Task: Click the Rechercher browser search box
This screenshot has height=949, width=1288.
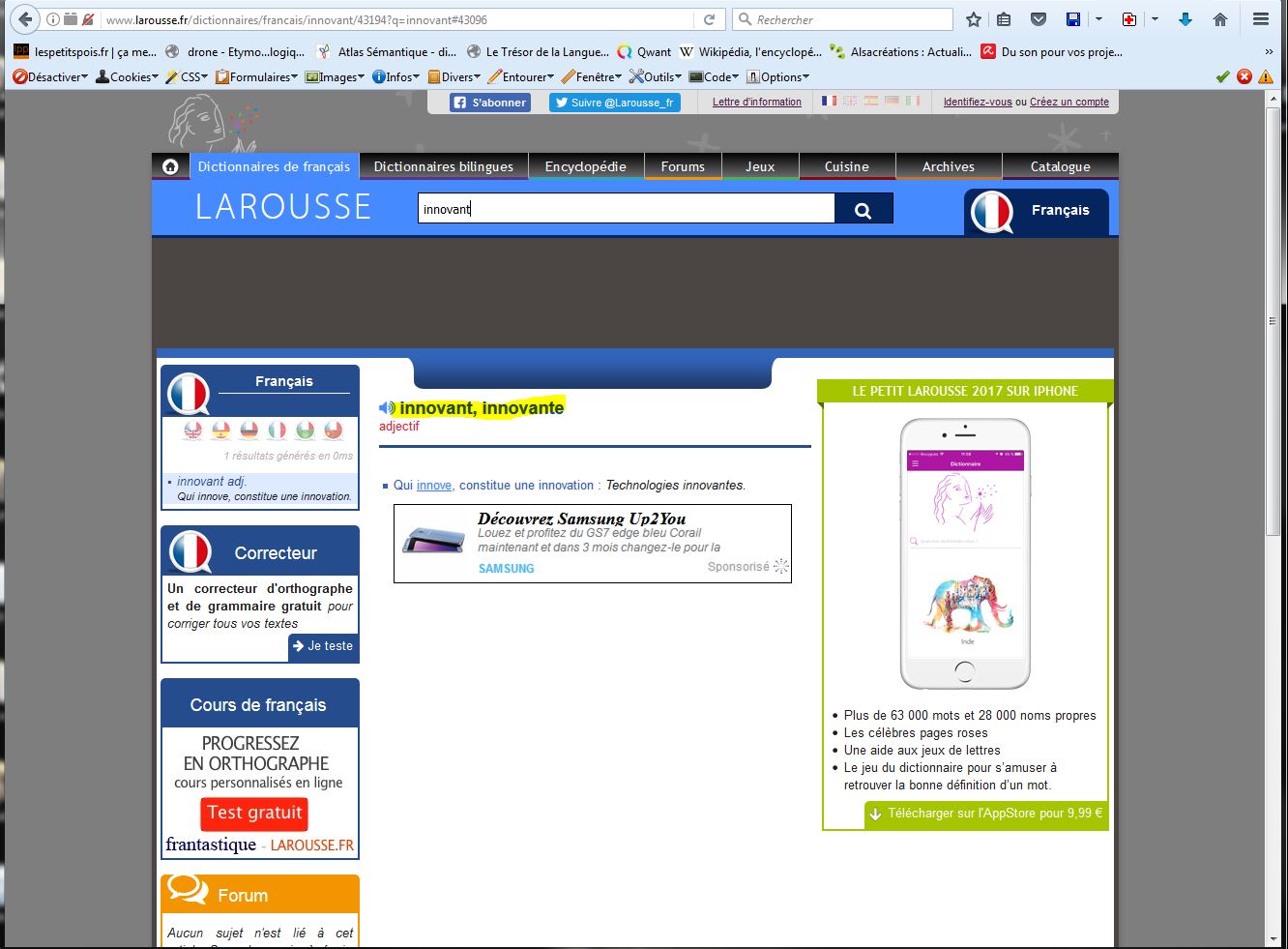Action: [843, 19]
